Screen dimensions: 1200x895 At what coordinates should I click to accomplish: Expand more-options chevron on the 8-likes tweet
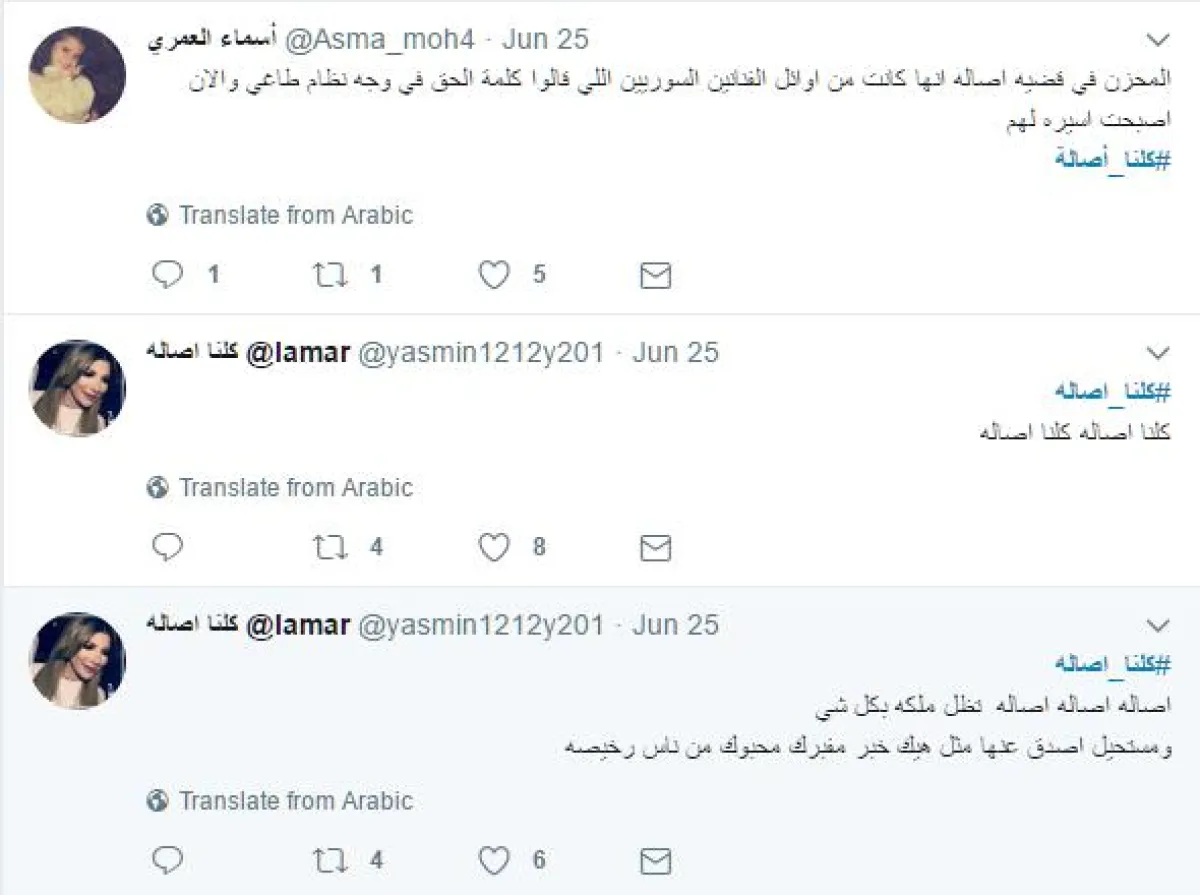1157,353
